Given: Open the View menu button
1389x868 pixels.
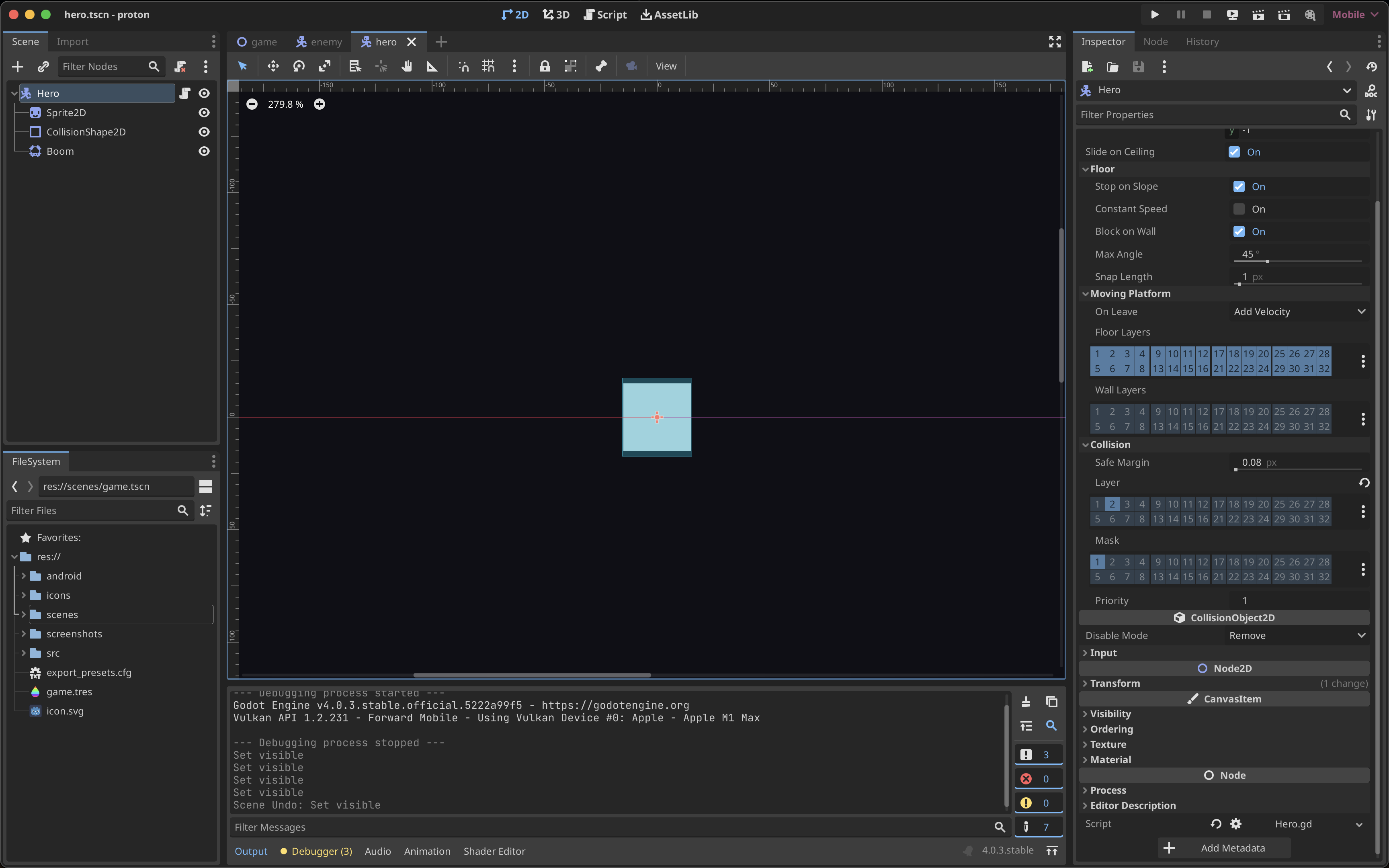Looking at the screenshot, I should (666, 66).
